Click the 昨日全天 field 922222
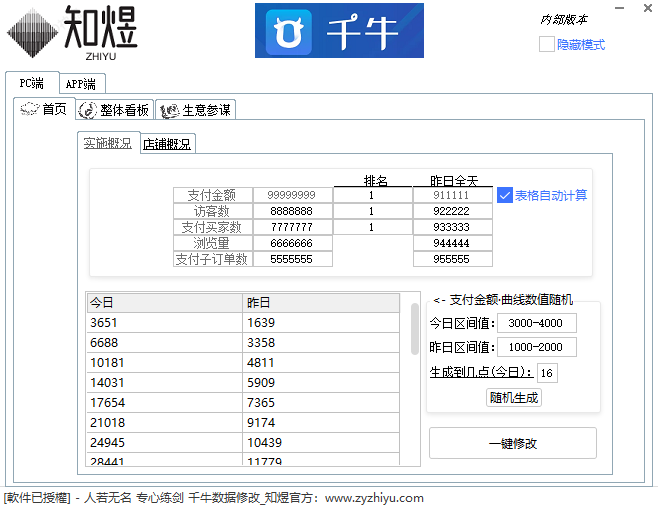This screenshot has height=508, width=658. pyautogui.click(x=452, y=211)
